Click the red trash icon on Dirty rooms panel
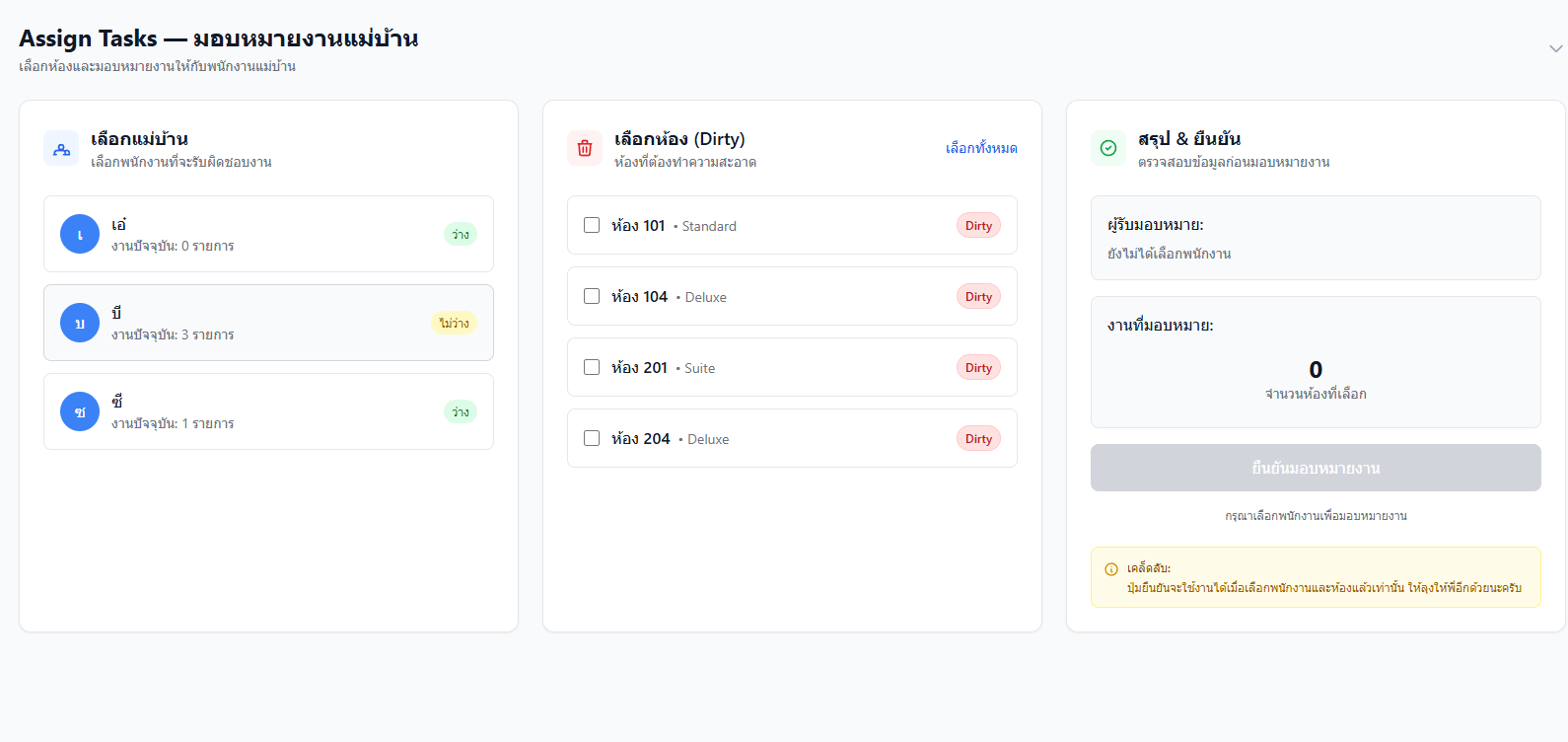This screenshot has height=742, width=1568. 584,148
